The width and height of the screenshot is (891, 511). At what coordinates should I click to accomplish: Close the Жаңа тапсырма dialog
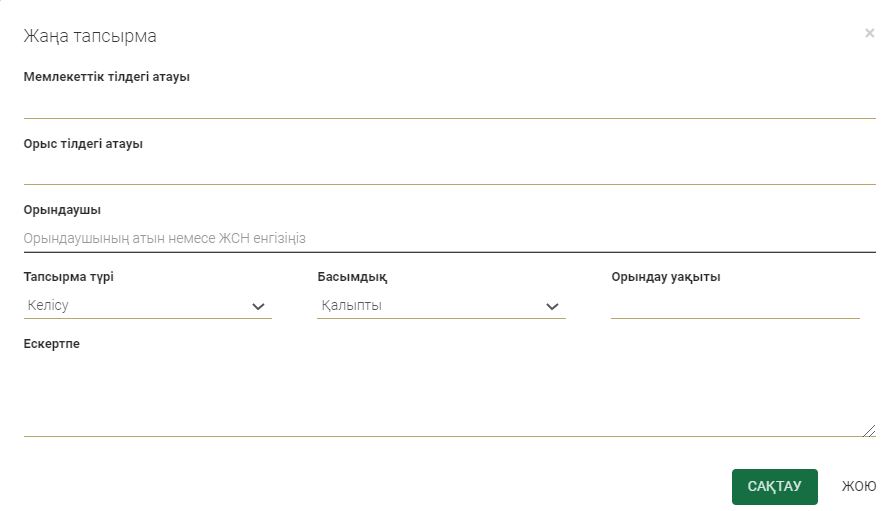(869, 33)
